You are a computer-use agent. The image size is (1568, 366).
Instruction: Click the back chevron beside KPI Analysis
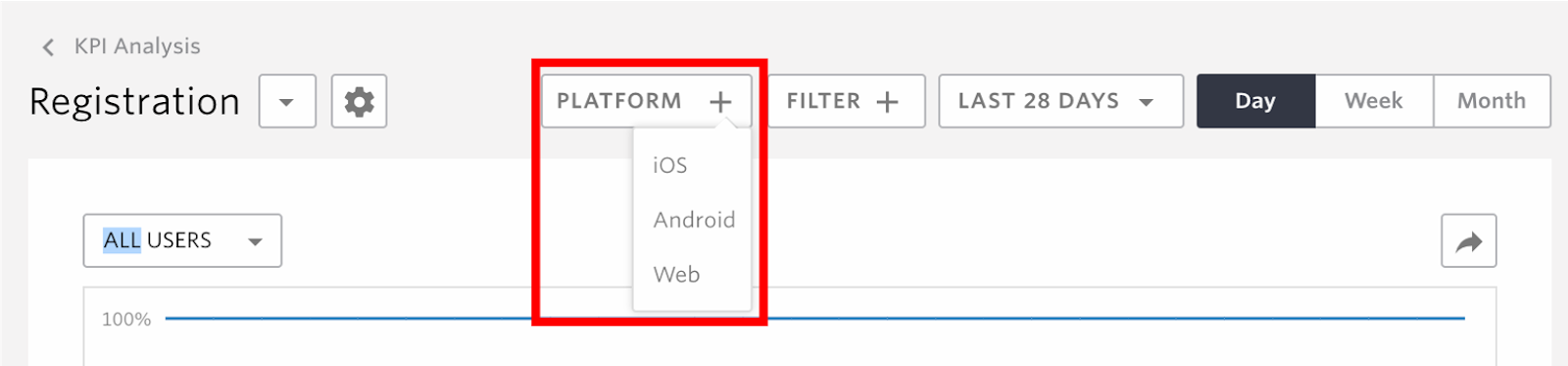point(48,47)
